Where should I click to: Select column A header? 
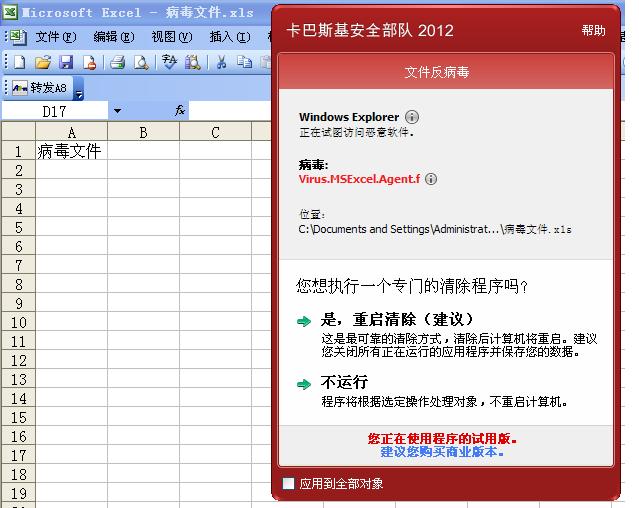point(72,132)
